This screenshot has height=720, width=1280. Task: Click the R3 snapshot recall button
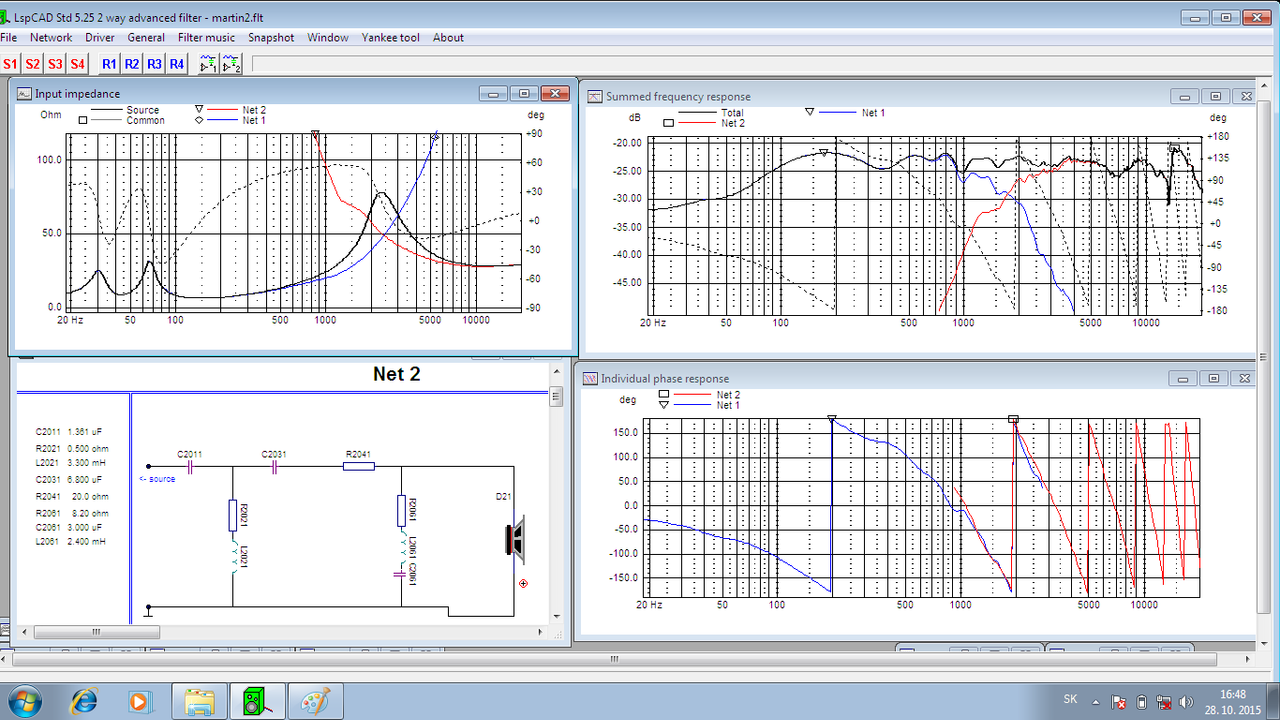pos(154,64)
